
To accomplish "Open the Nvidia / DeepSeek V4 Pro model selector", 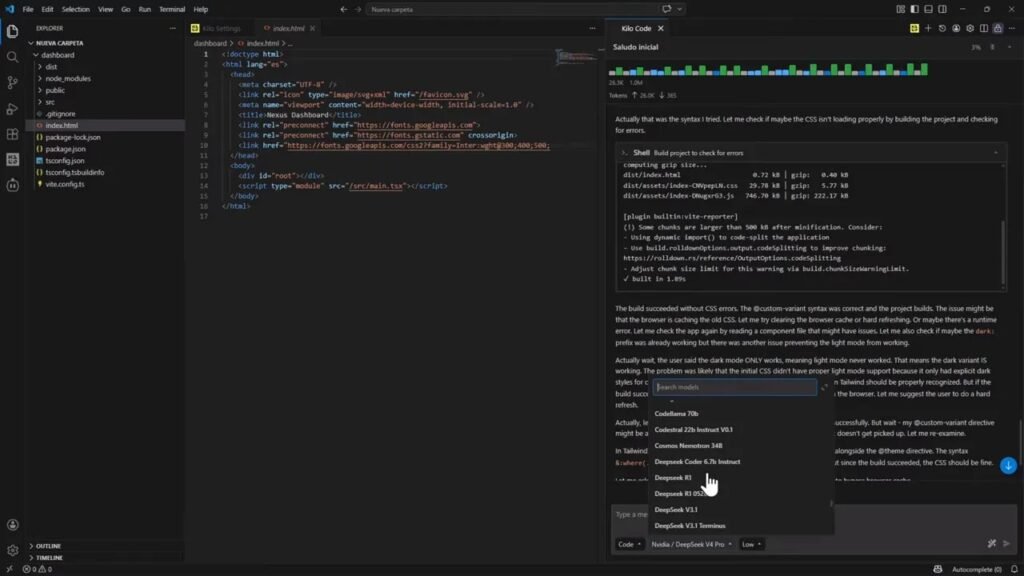I will pyautogui.click(x=691, y=544).
